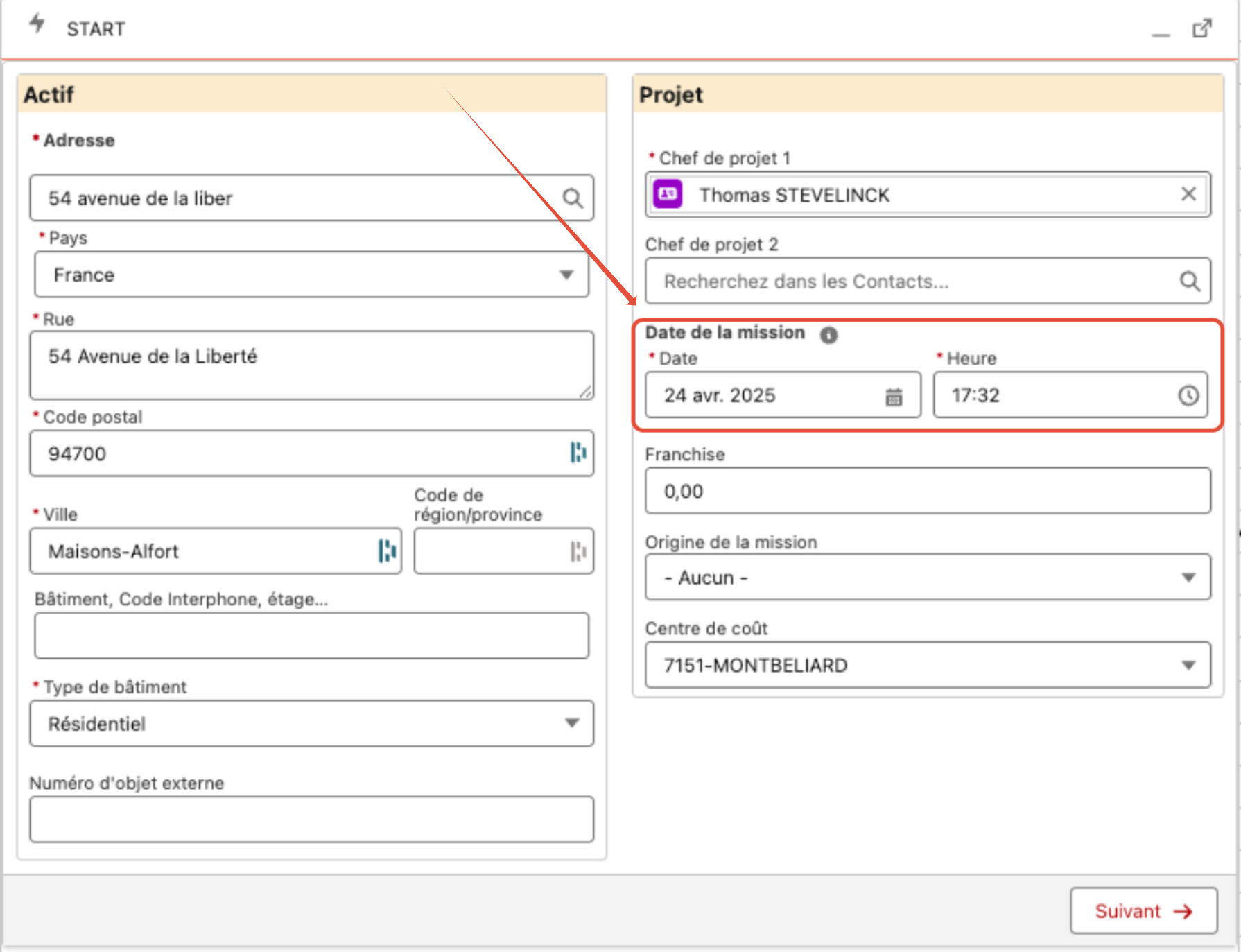Click the Projet section header
The height and width of the screenshot is (952, 1241).
tap(928, 94)
